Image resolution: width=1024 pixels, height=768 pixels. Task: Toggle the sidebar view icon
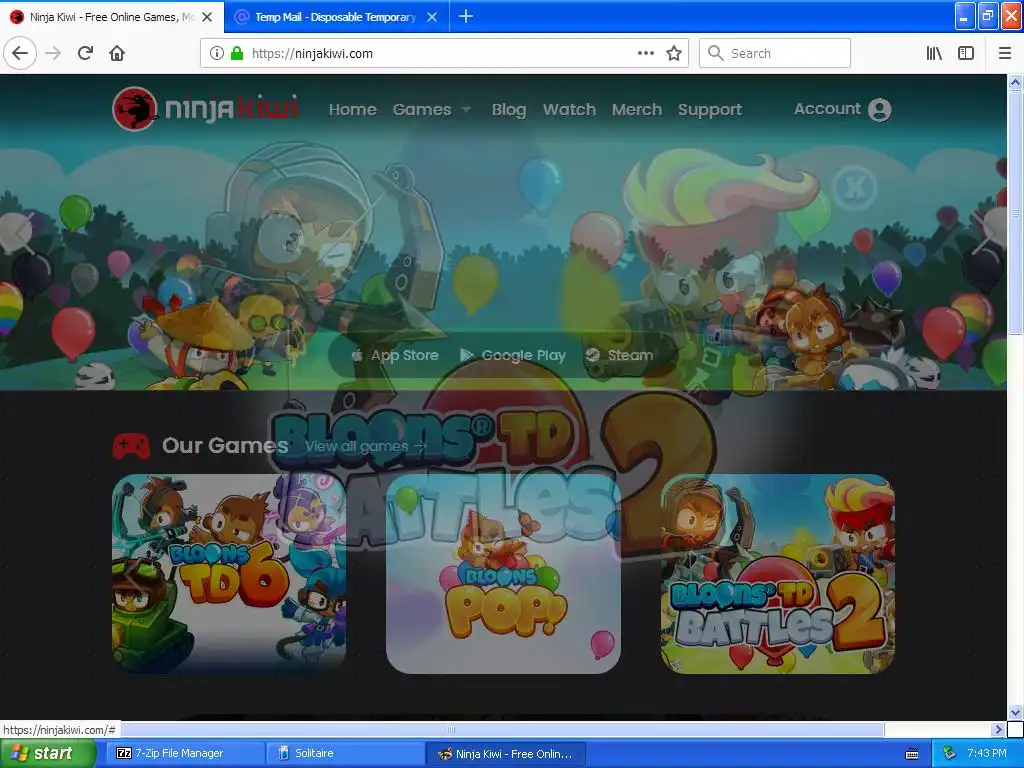966,53
